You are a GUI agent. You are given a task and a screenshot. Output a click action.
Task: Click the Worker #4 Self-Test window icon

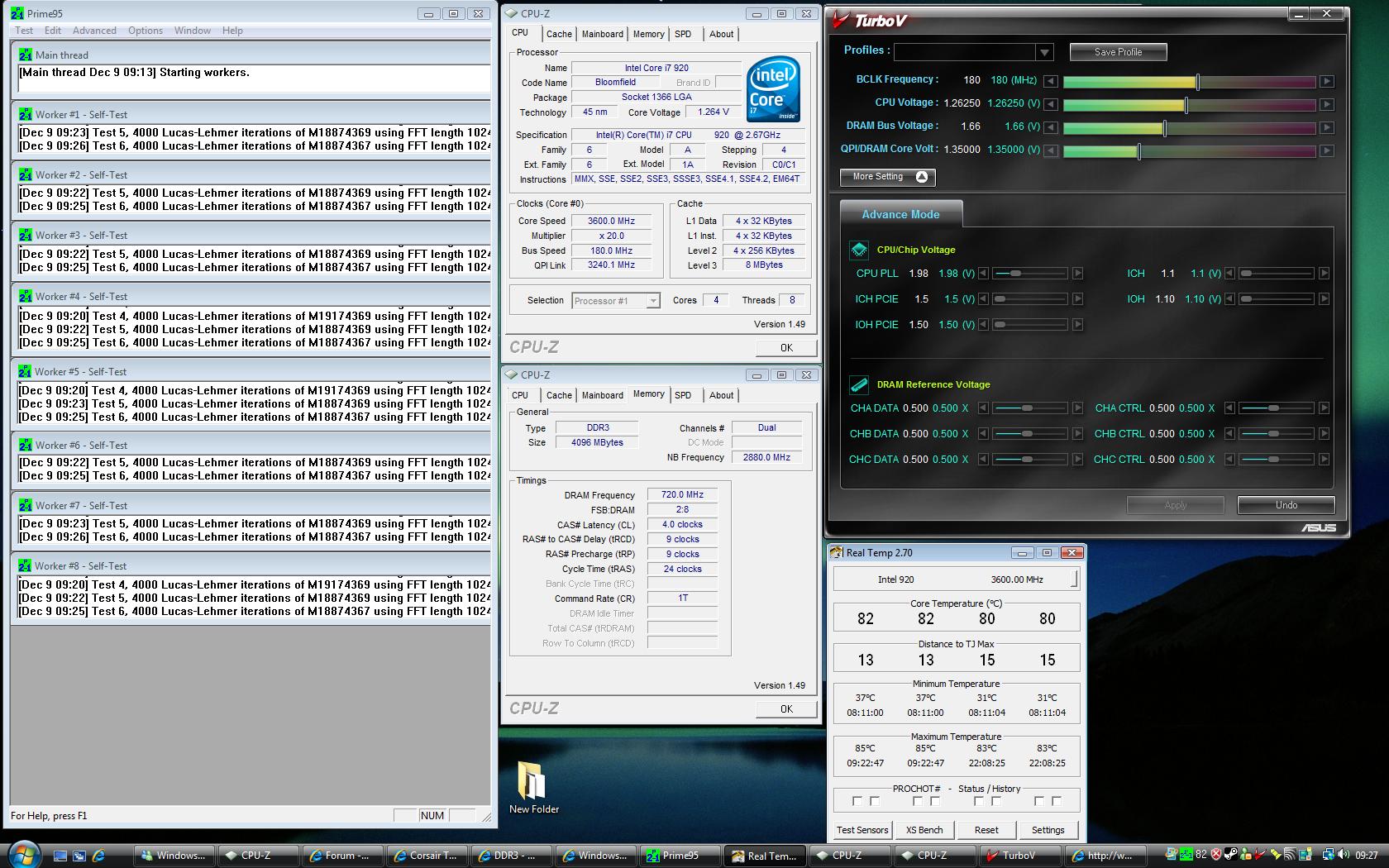pyautogui.click(x=26, y=296)
